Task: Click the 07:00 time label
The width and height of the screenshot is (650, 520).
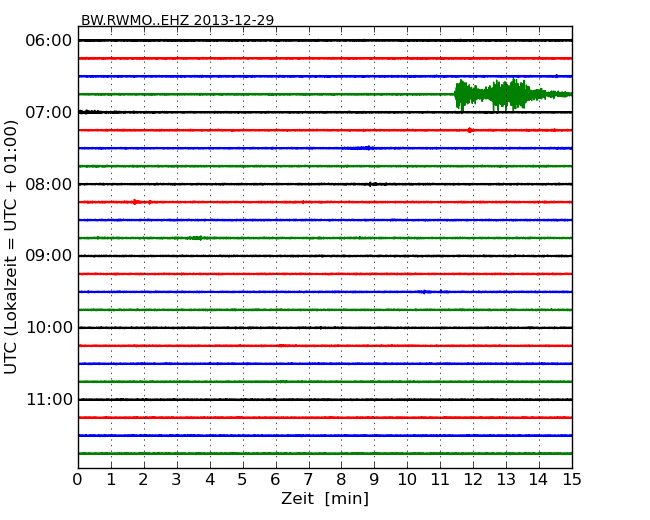Action: coord(49,112)
